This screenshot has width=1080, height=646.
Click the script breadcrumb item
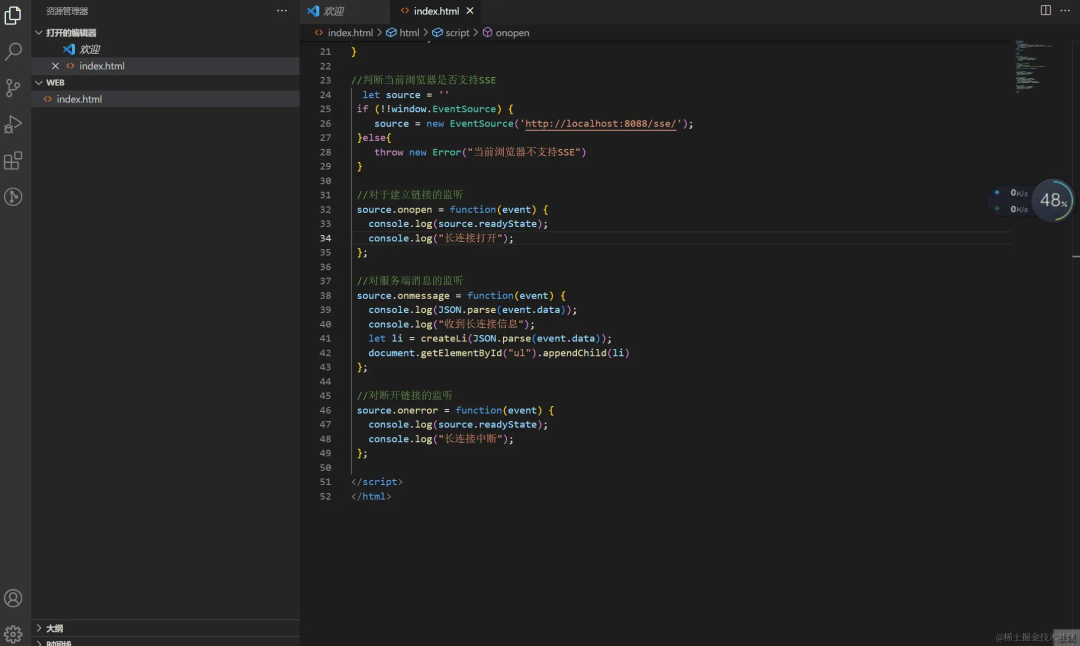click(x=457, y=33)
